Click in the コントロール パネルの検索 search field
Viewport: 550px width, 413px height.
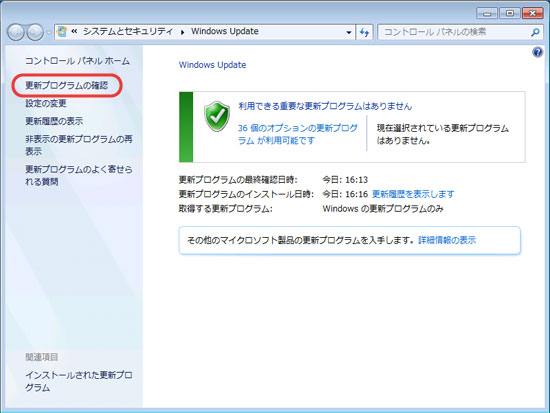click(x=455, y=32)
